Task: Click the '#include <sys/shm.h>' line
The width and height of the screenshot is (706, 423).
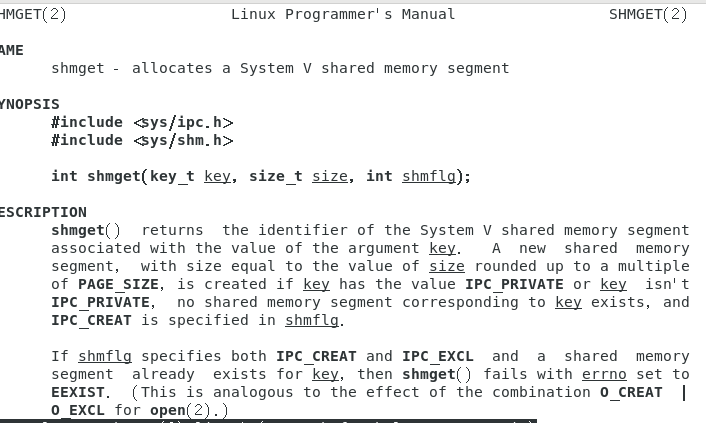Action: point(142,140)
